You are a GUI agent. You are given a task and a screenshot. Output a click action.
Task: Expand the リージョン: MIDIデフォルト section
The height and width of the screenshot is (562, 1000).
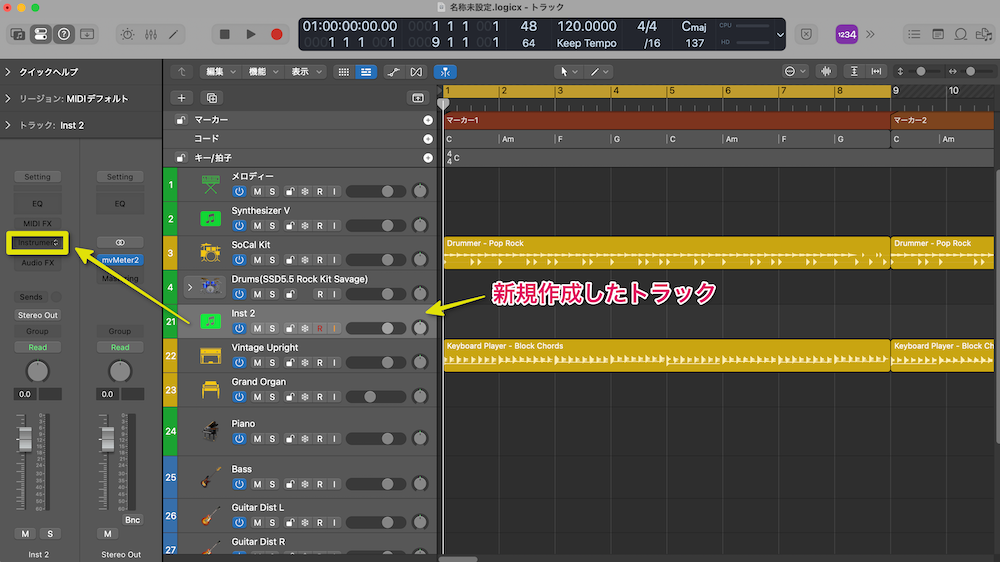click(x=8, y=99)
